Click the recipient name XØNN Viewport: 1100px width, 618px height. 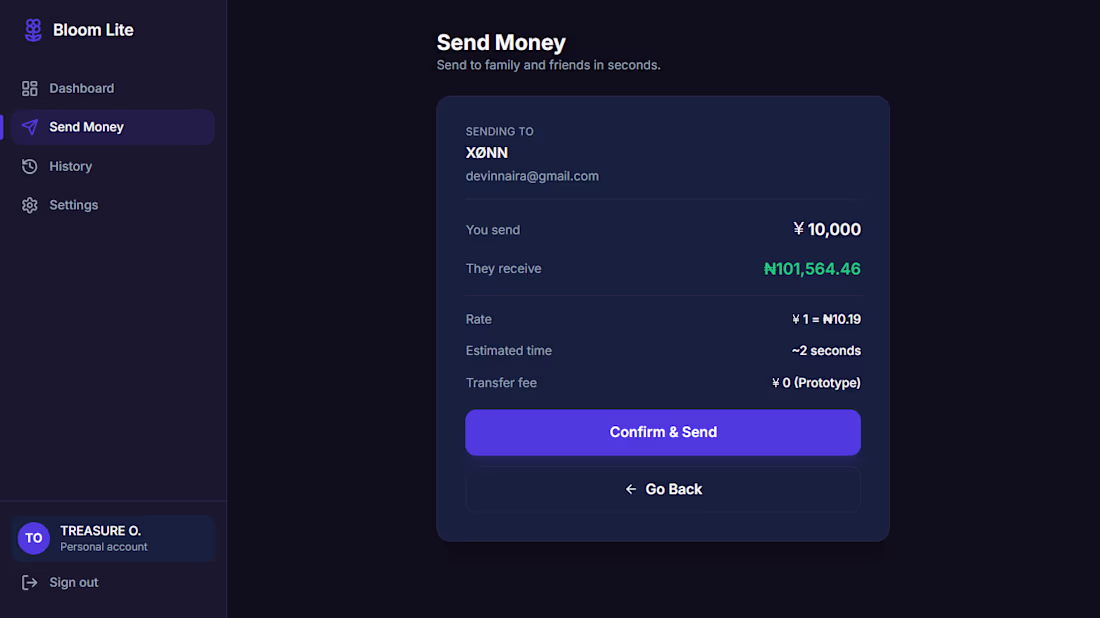click(x=487, y=153)
